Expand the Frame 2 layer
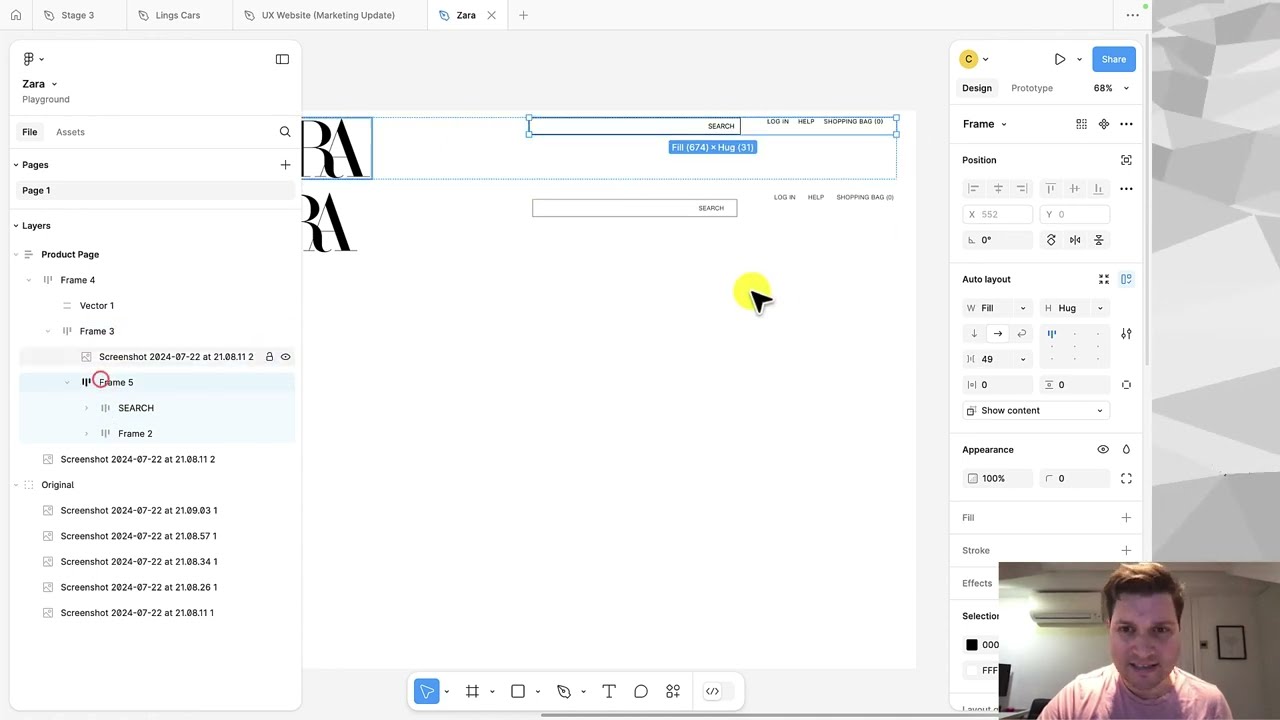The height and width of the screenshot is (720, 1280). 86,434
